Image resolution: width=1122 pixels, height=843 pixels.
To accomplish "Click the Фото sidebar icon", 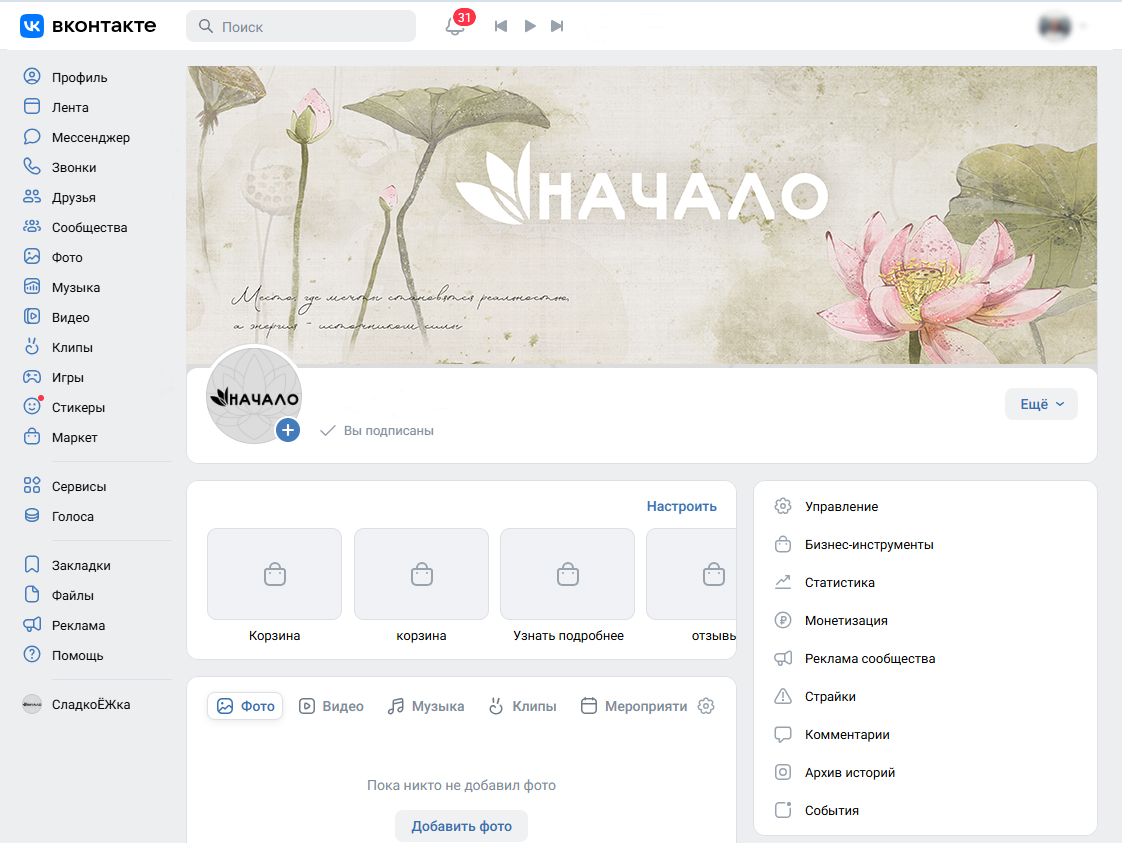I will point(32,256).
